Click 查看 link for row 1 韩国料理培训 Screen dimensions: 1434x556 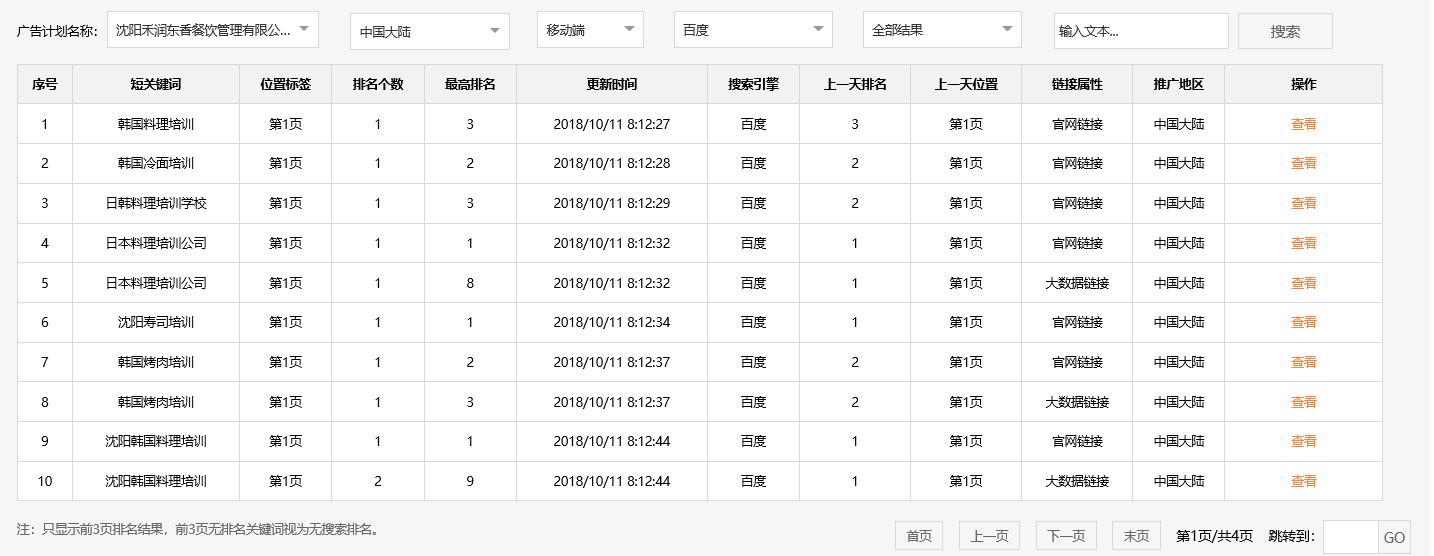point(1303,124)
